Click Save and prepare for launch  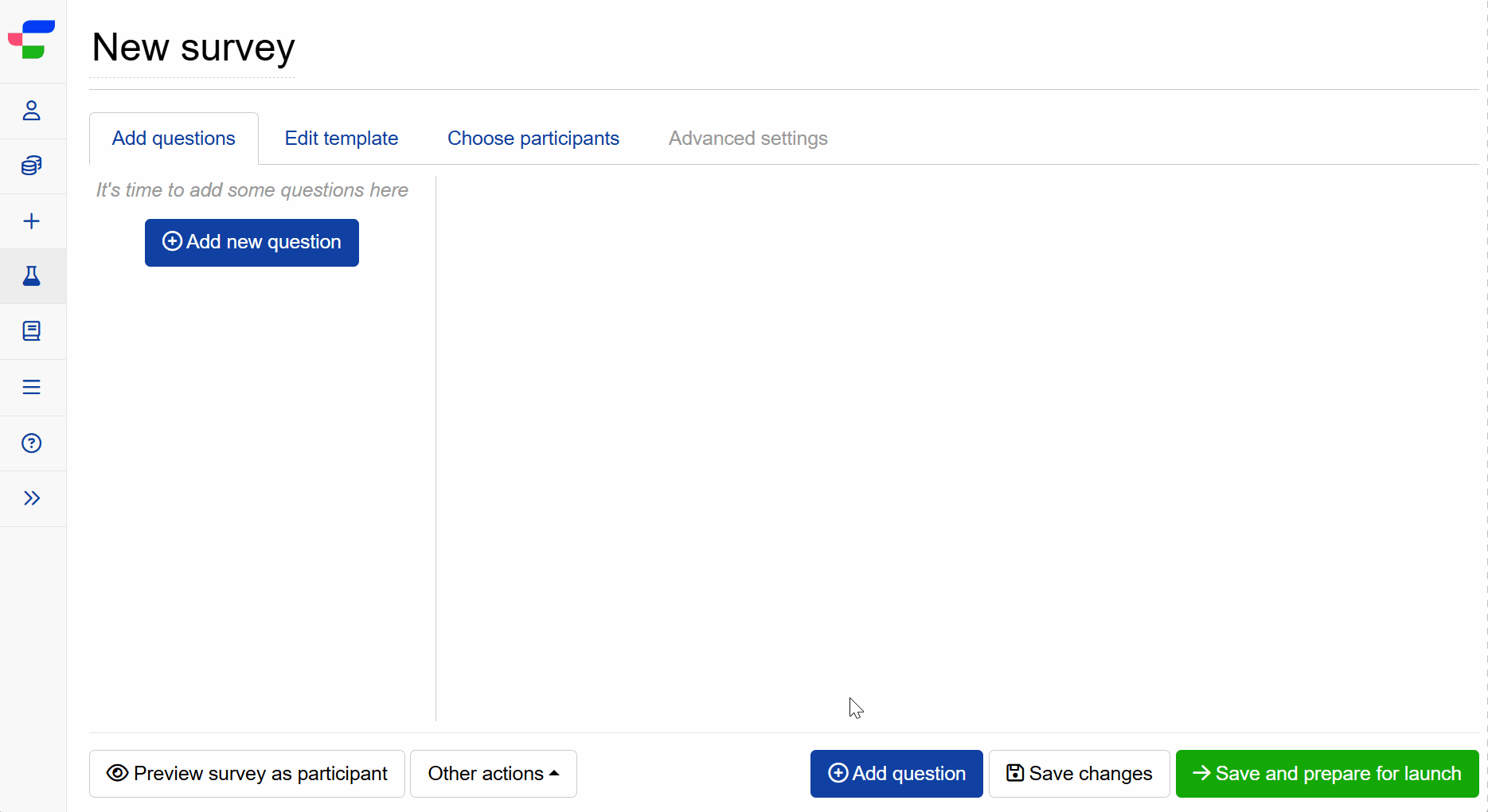coord(1326,774)
